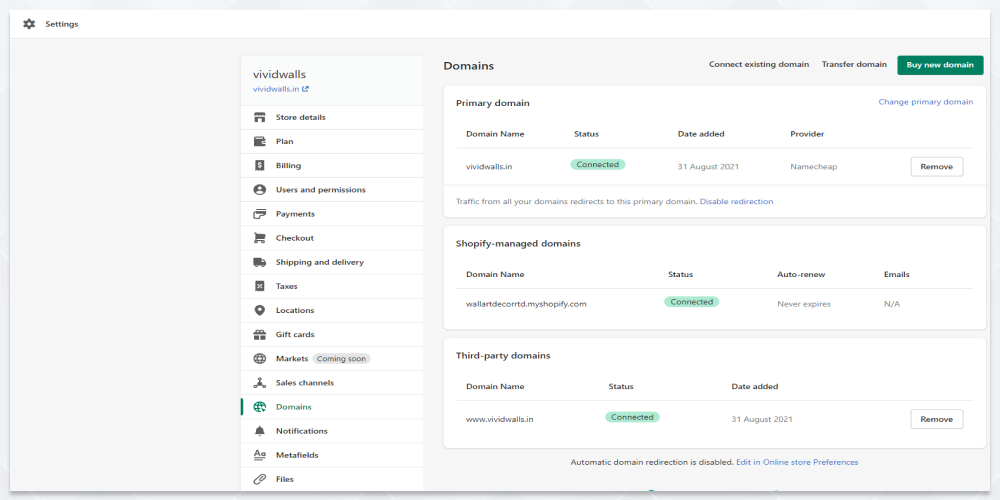Image resolution: width=1000 pixels, height=500 pixels.
Task: Click the Domains globe icon
Action: point(260,407)
